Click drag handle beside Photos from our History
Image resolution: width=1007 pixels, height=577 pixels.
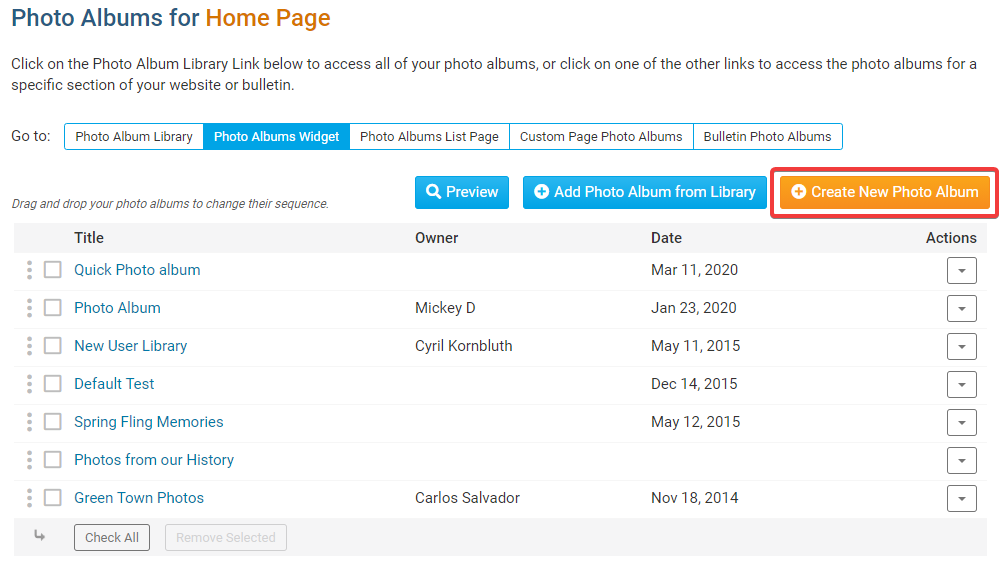29,460
